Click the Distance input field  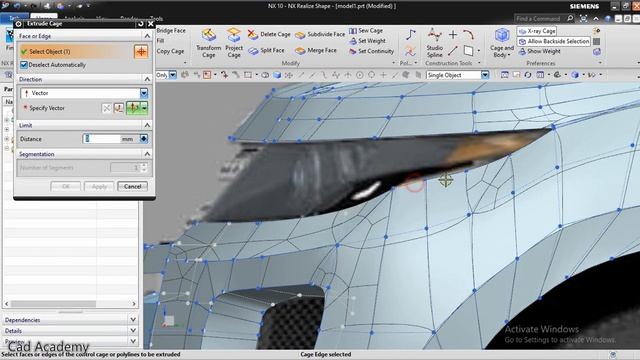click(x=102, y=139)
